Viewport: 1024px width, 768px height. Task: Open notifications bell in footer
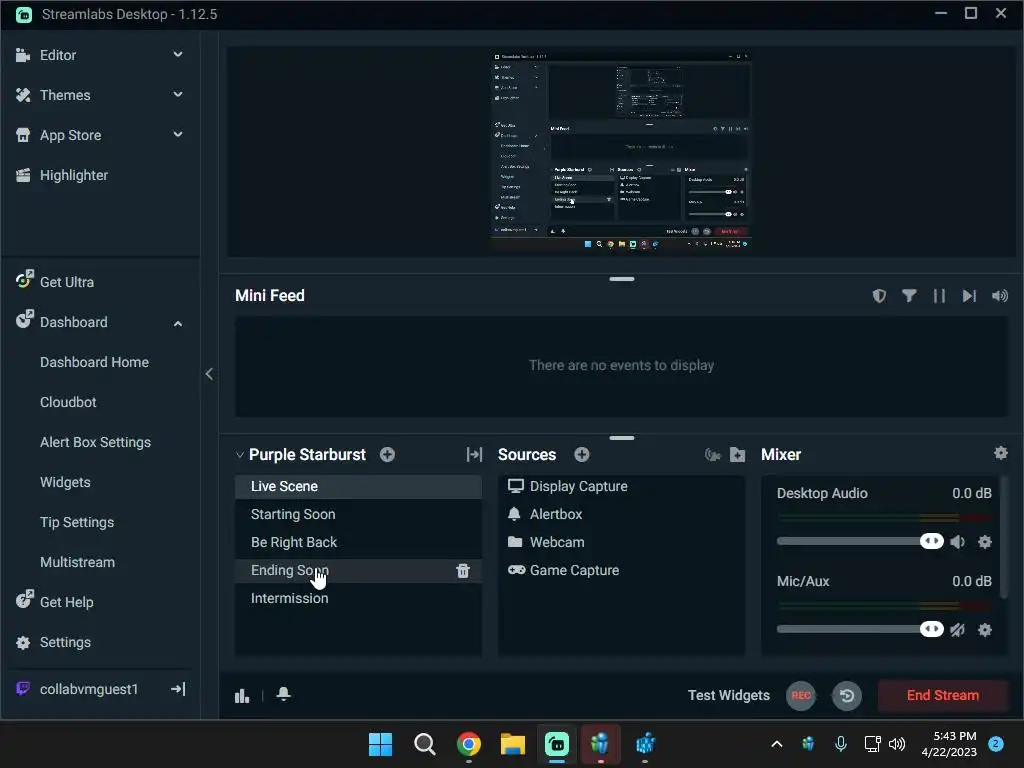(283, 694)
